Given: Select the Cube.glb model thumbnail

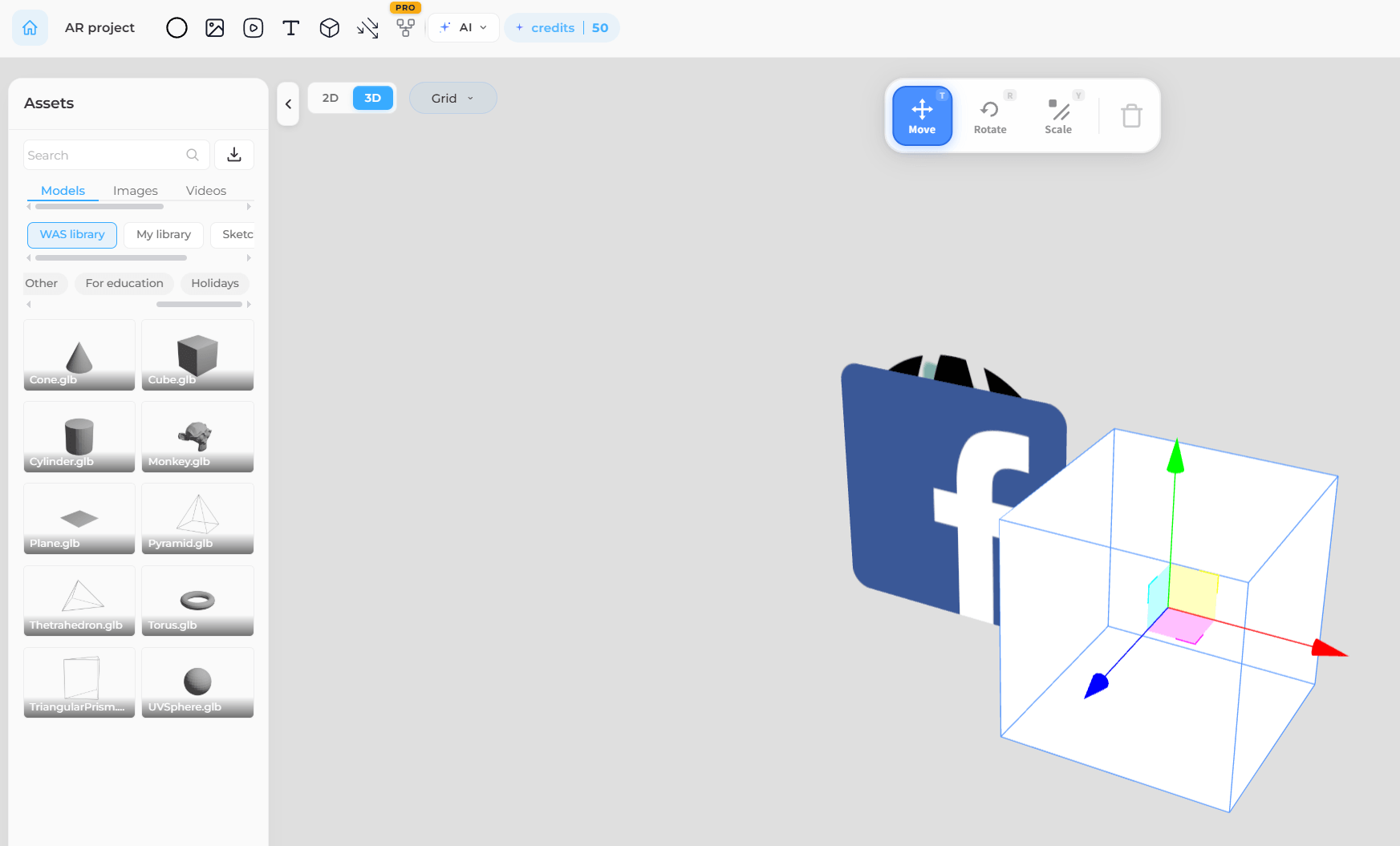Looking at the screenshot, I should coord(197,355).
